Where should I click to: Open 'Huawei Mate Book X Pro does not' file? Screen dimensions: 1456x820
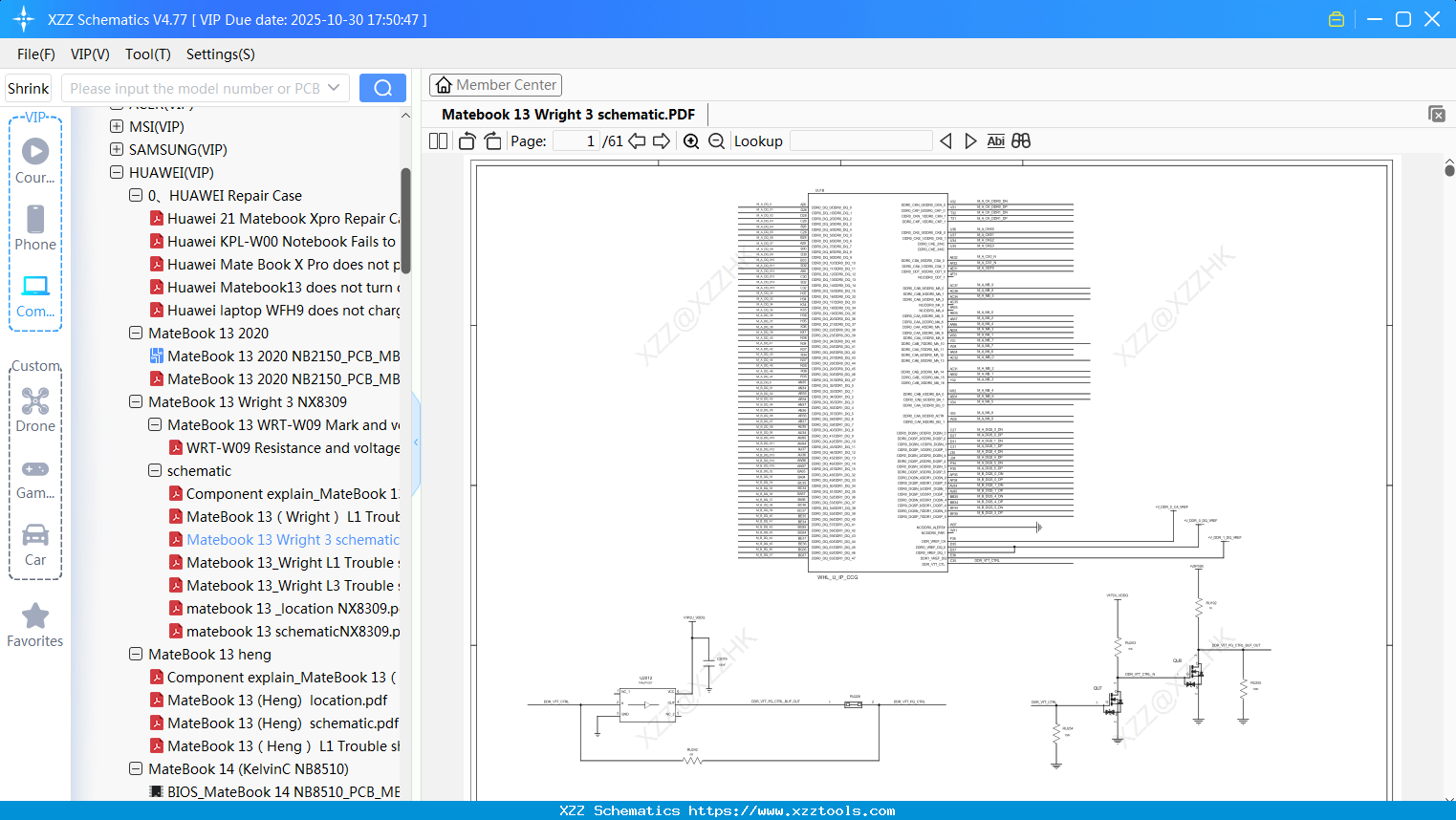click(284, 265)
